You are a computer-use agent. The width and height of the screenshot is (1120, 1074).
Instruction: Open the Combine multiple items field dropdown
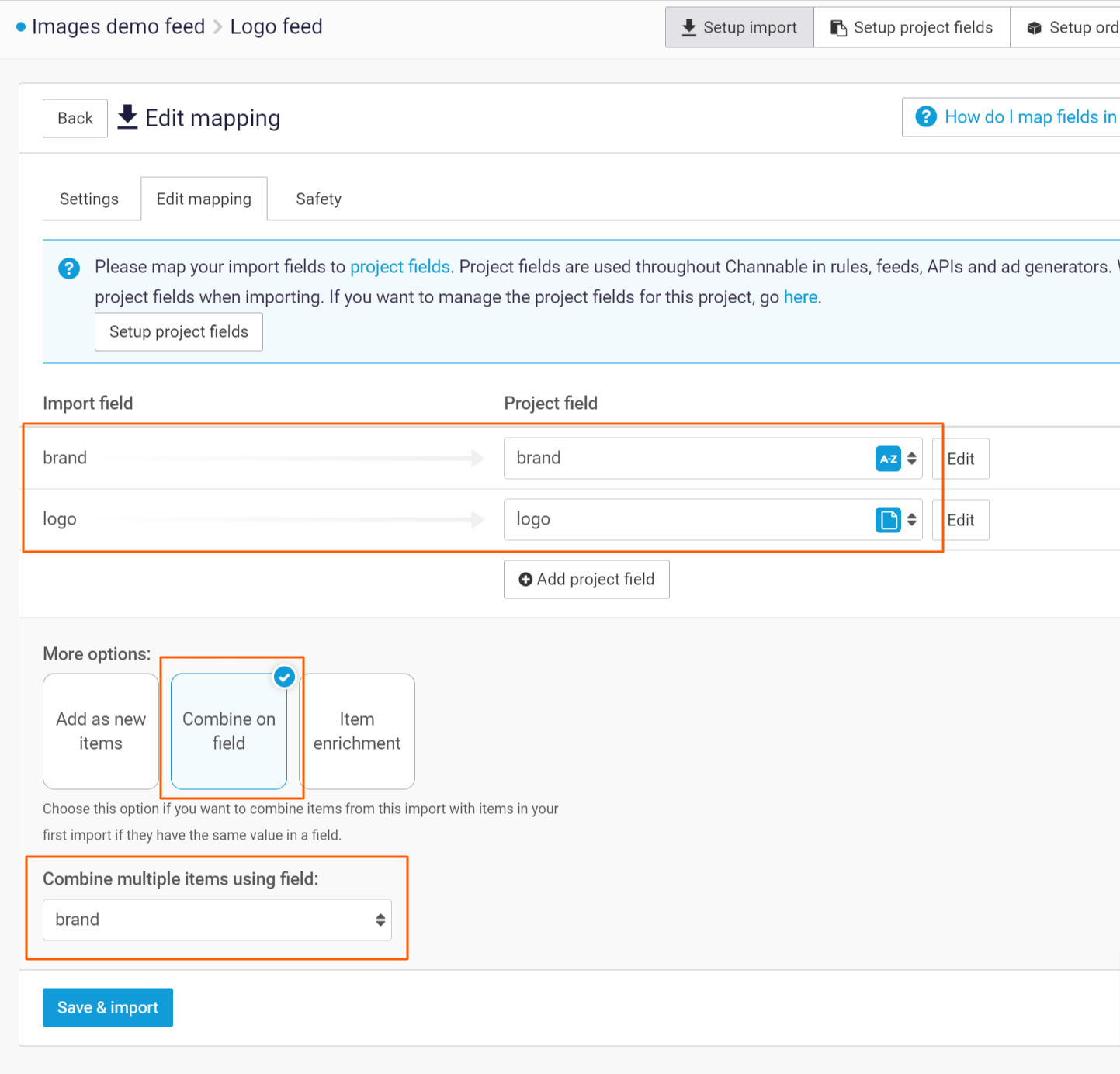(x=217, y=920)
